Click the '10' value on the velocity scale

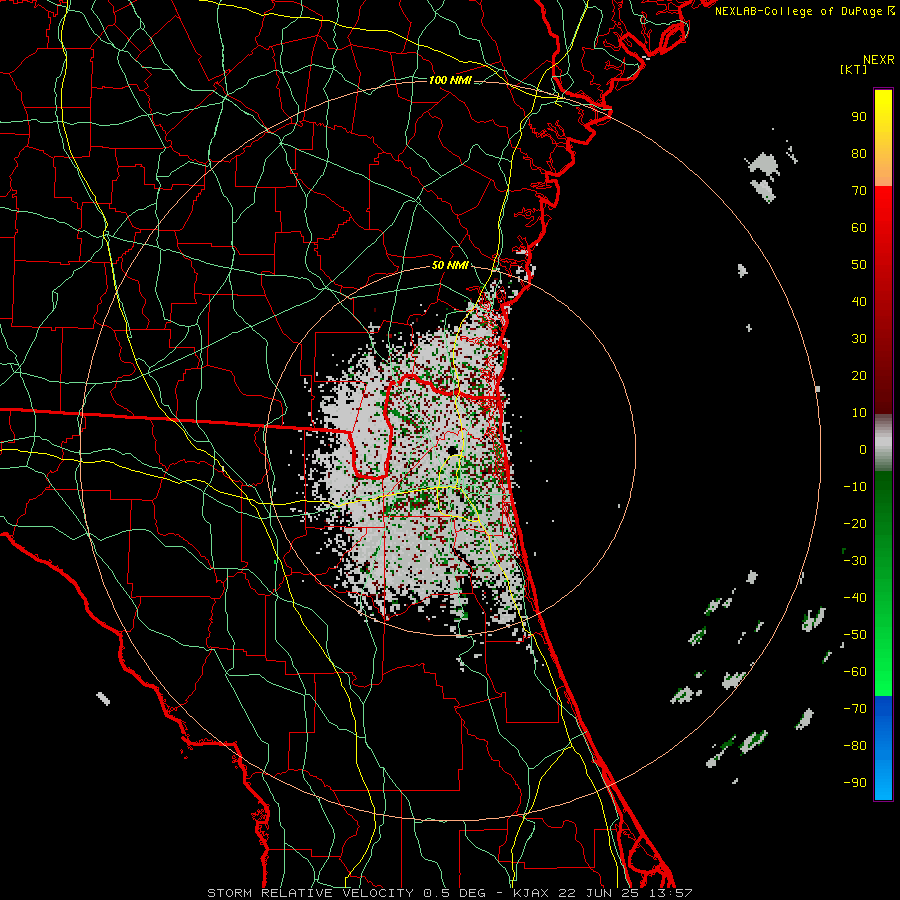coord(859,413)
